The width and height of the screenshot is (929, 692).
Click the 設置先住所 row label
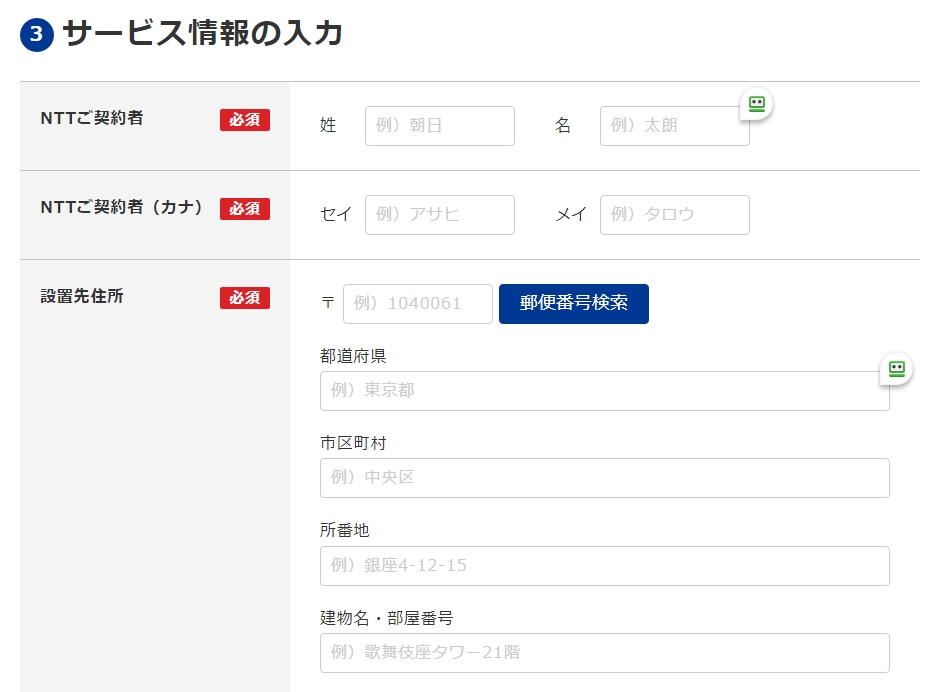pos(82,297)
